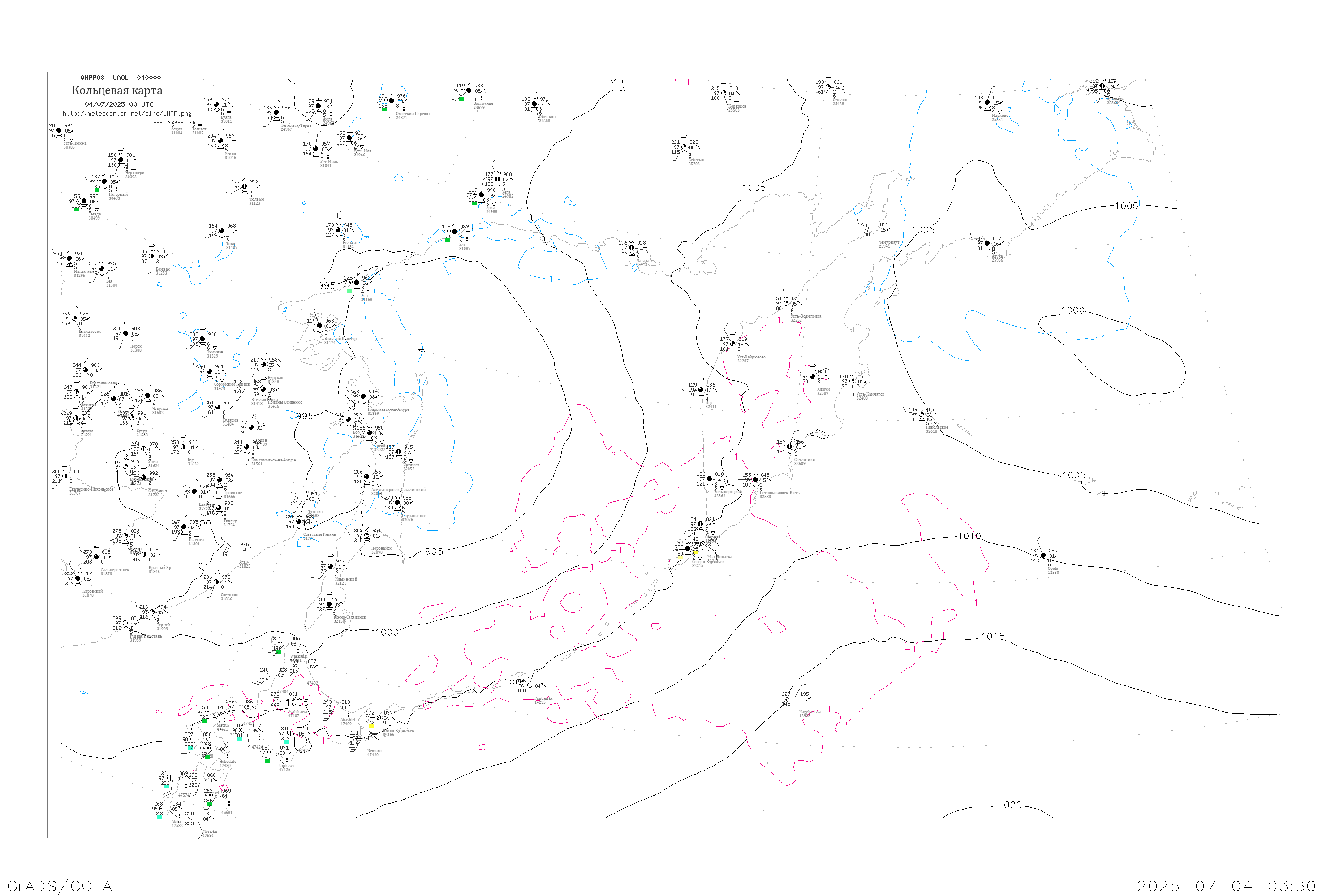This screenshot has width=1344, height=896.
Task: Click the Opole station marker circle
Action: 1043,556
